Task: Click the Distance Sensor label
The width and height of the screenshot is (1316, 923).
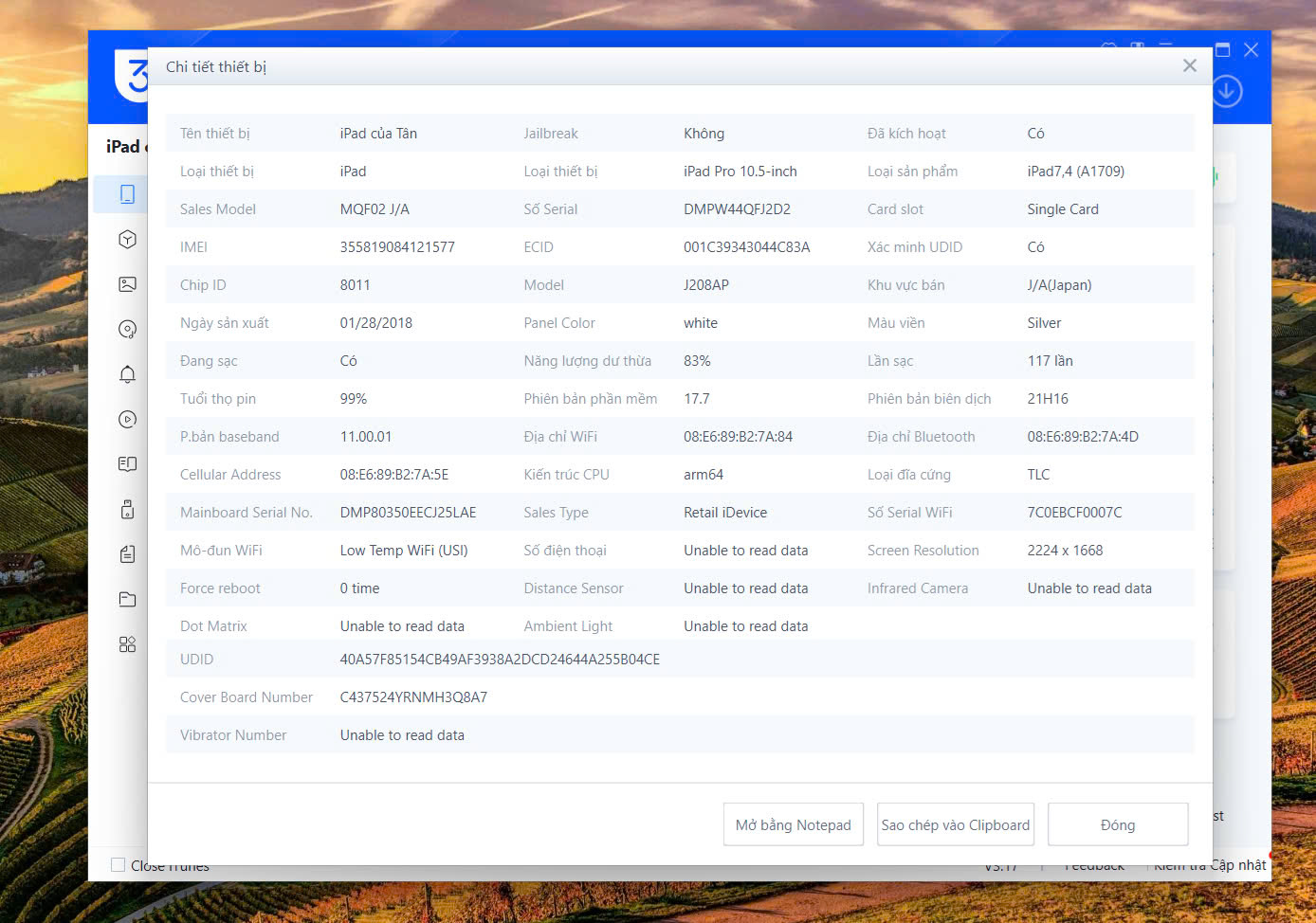Action: click(x=574, y=588)
